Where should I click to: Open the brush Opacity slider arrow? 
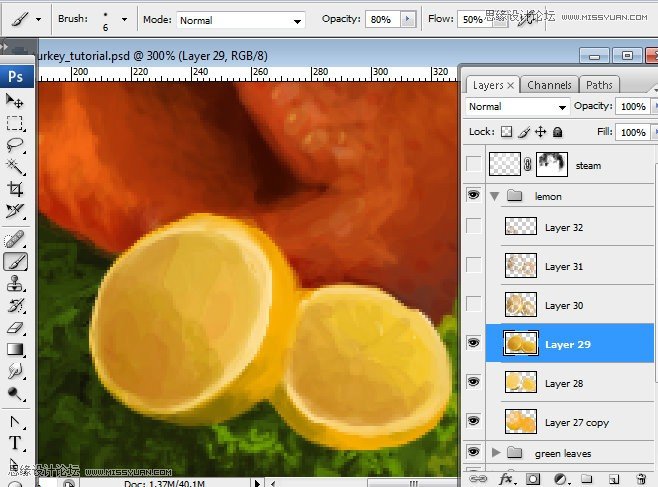407,19
